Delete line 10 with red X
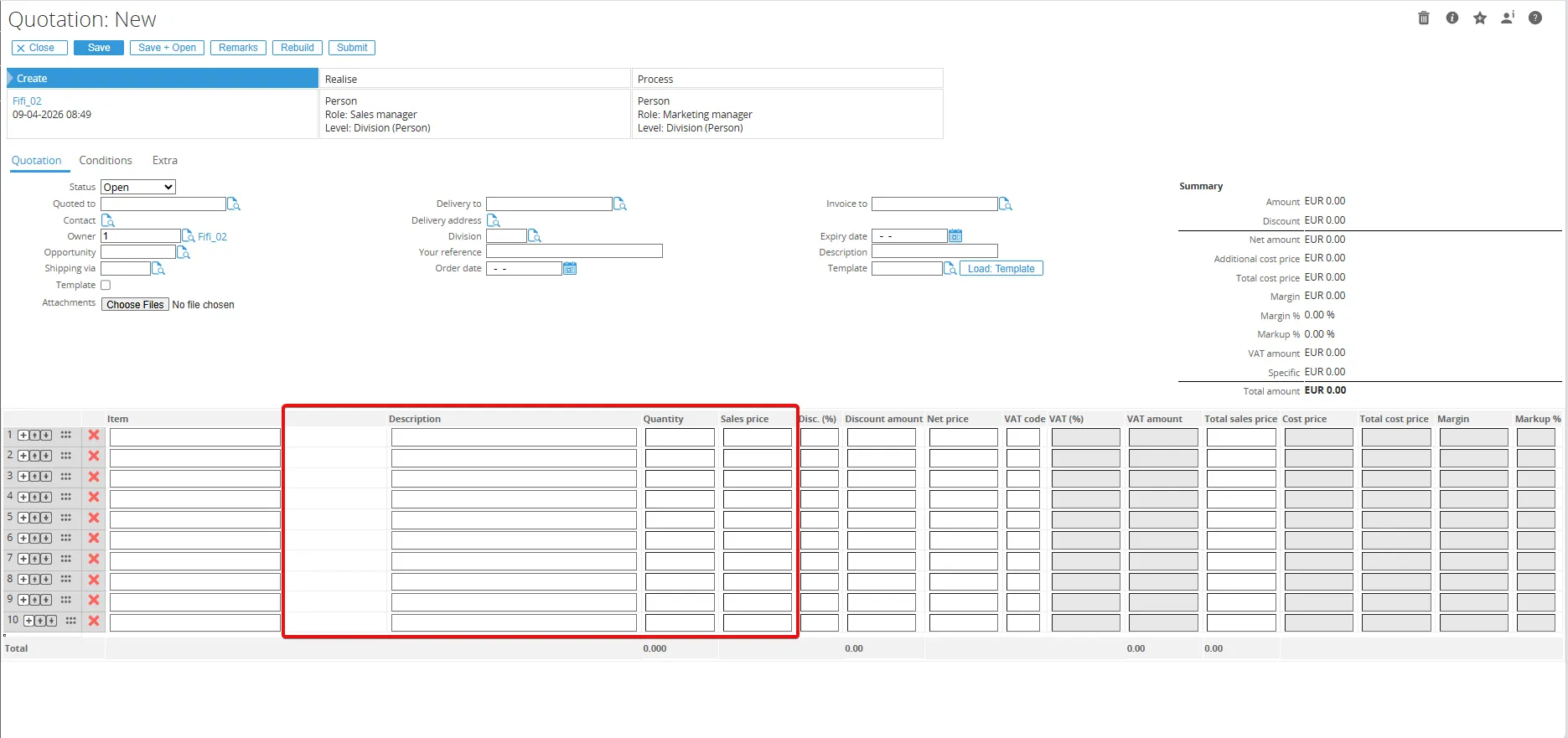Screen dimensions: 1568x738 click(94, 621)
